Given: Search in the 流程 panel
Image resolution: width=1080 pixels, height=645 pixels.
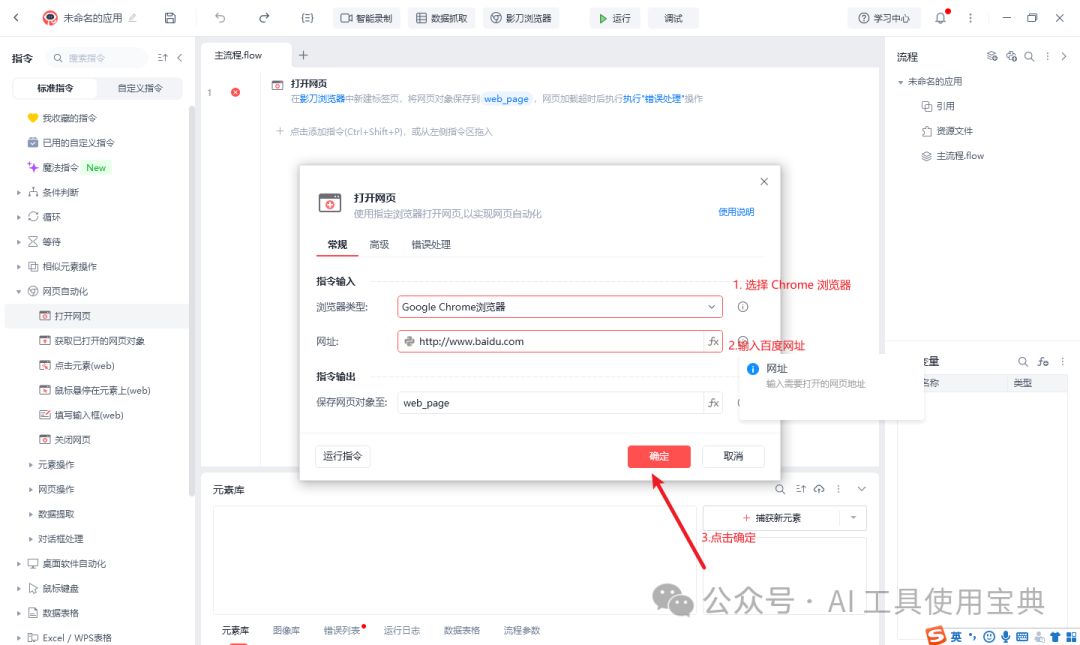Looking at the screenshot, I should [1029, 57].
